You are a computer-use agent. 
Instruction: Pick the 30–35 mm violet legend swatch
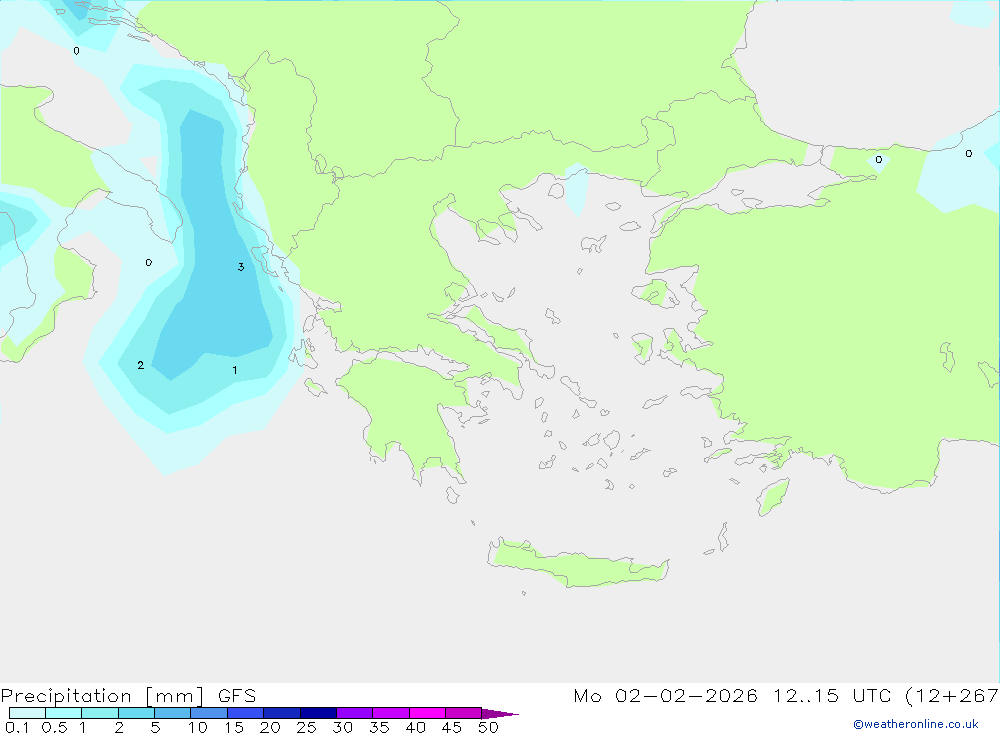point(355,713)
